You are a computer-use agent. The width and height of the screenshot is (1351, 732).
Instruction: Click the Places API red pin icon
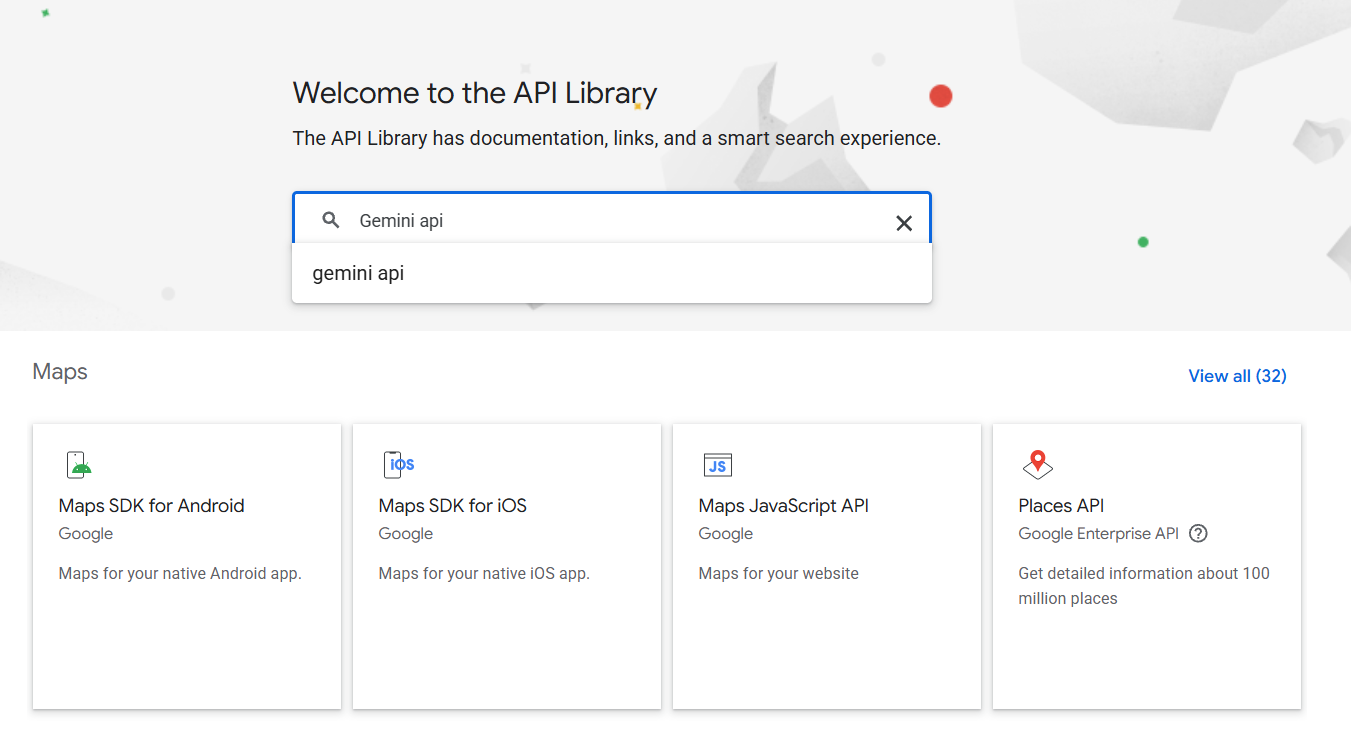point(1038,464)
